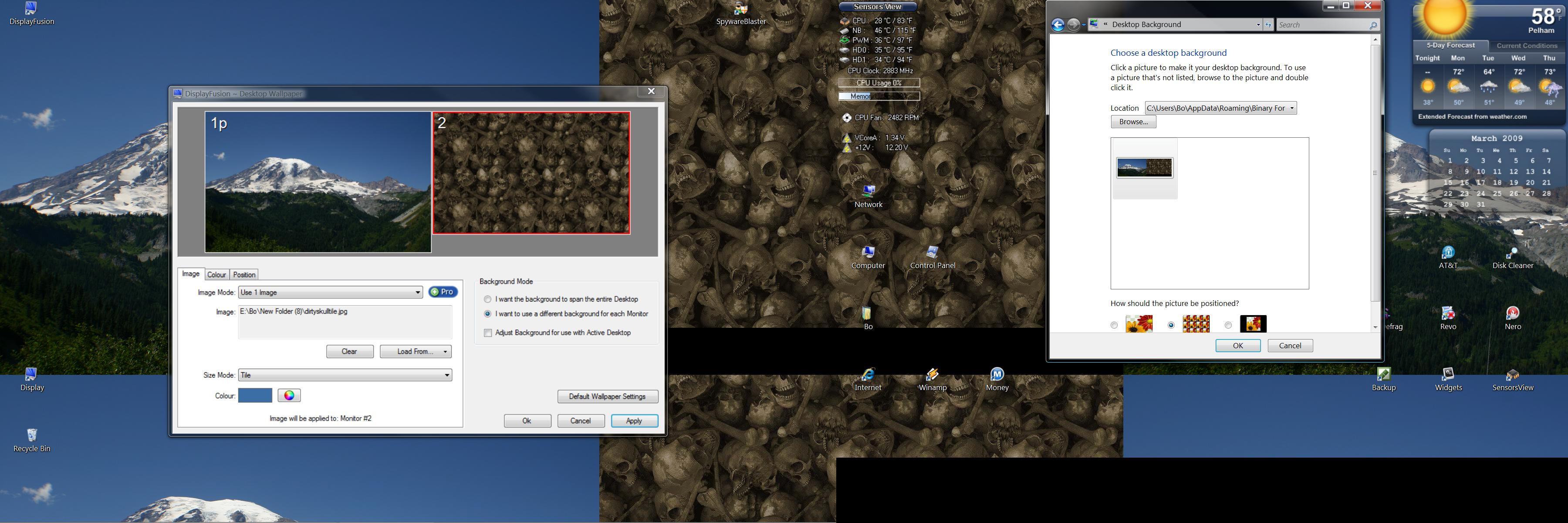Select span the entire Desktop option
1568x523 pixels.
487,299
